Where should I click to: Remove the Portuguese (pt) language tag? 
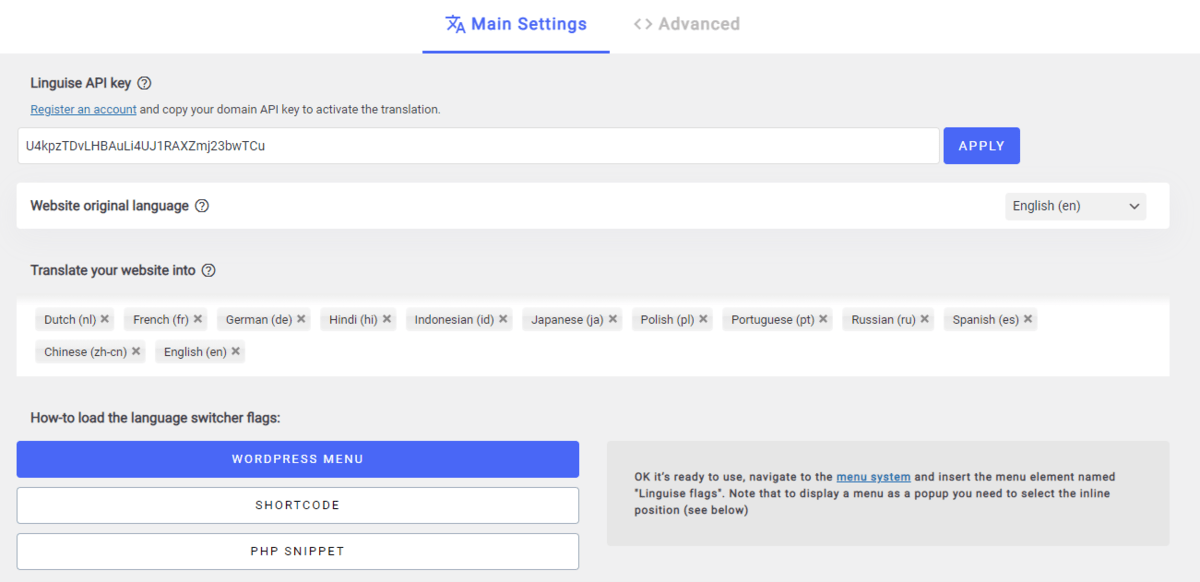click(823, 320)
